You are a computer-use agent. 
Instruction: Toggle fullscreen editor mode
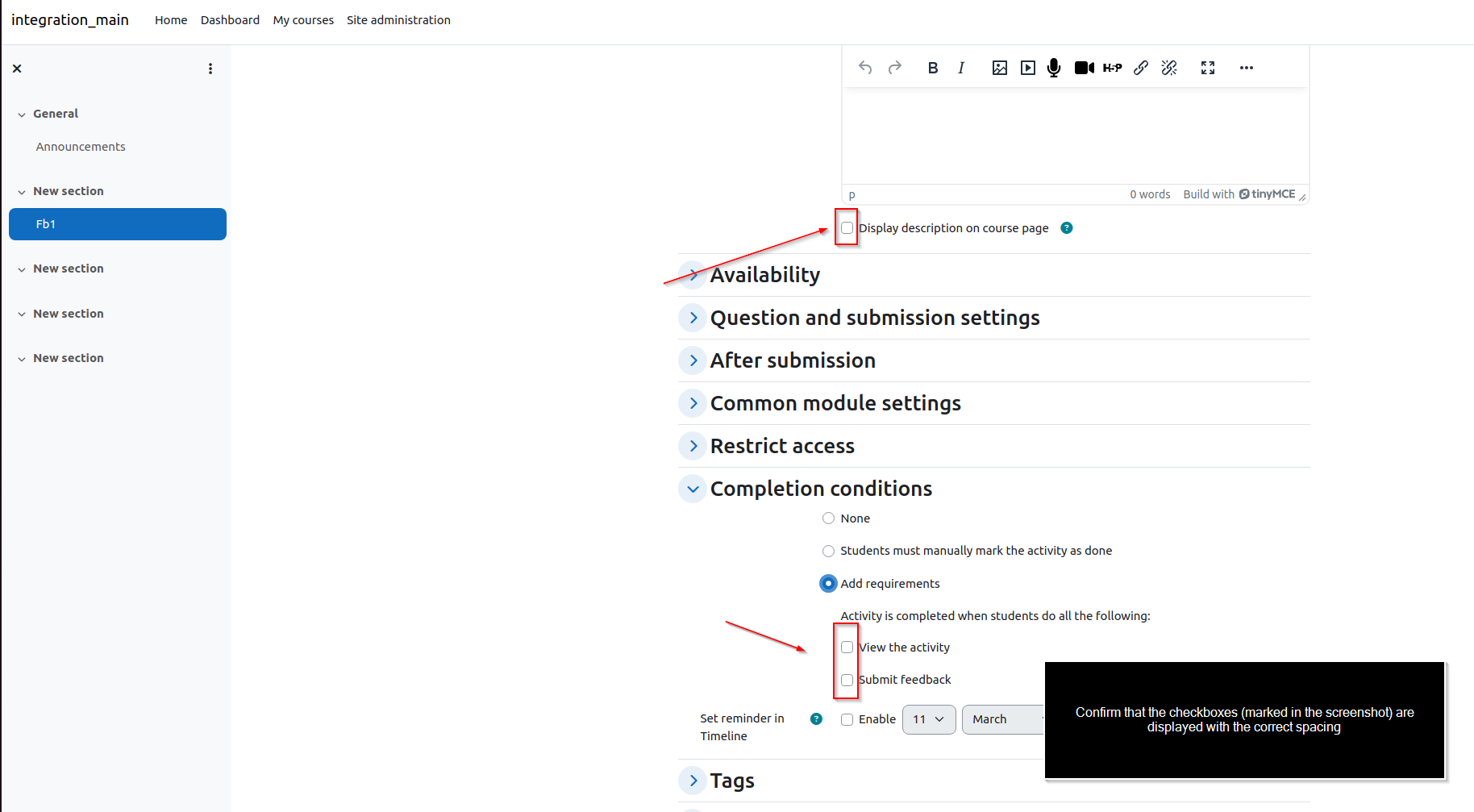1208,68
